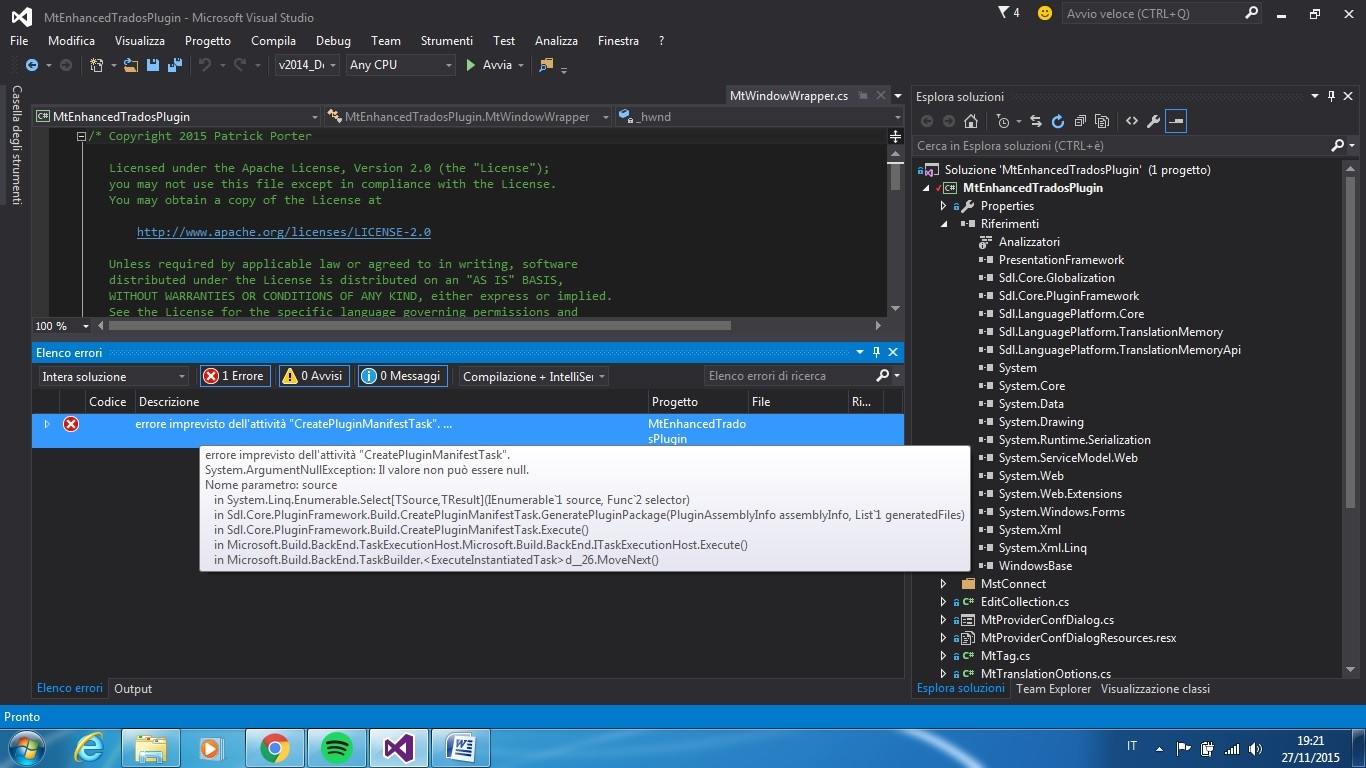Click the Elenco errori di ricerca search field

click(x=786, y=376)
